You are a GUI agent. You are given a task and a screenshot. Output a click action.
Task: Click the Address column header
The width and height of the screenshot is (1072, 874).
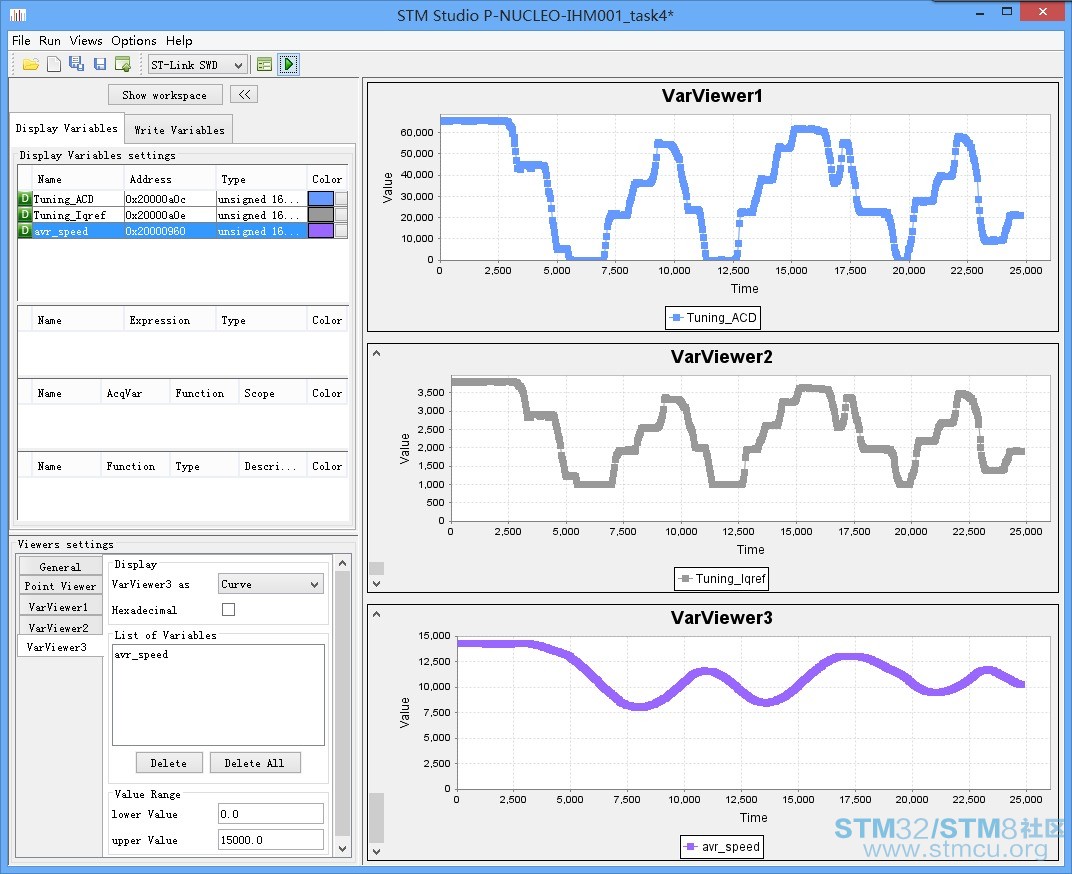click(x=169, y=179)
